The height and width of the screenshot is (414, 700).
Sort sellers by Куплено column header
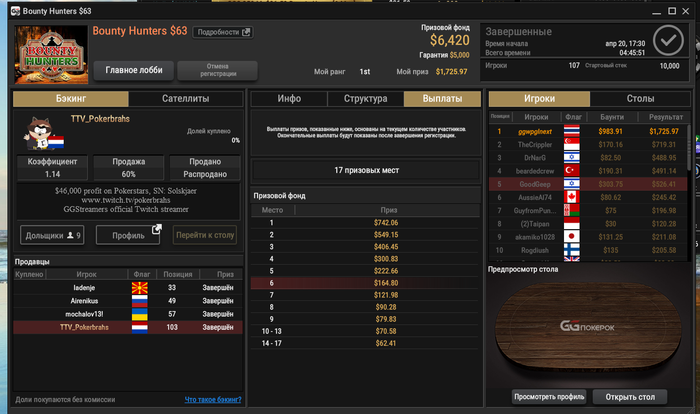click(29, 274)
